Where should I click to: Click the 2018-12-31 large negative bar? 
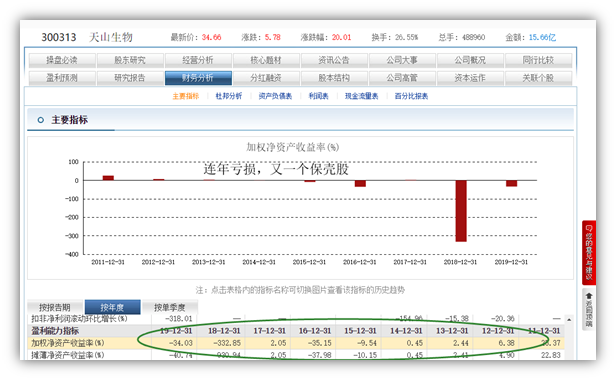click(461, 211)
